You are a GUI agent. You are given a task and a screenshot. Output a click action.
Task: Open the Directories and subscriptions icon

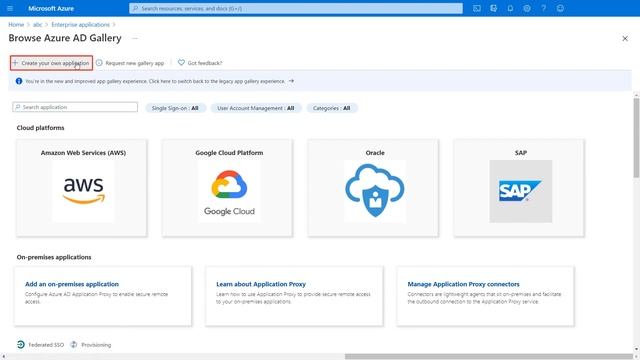[x=493, y=8]
